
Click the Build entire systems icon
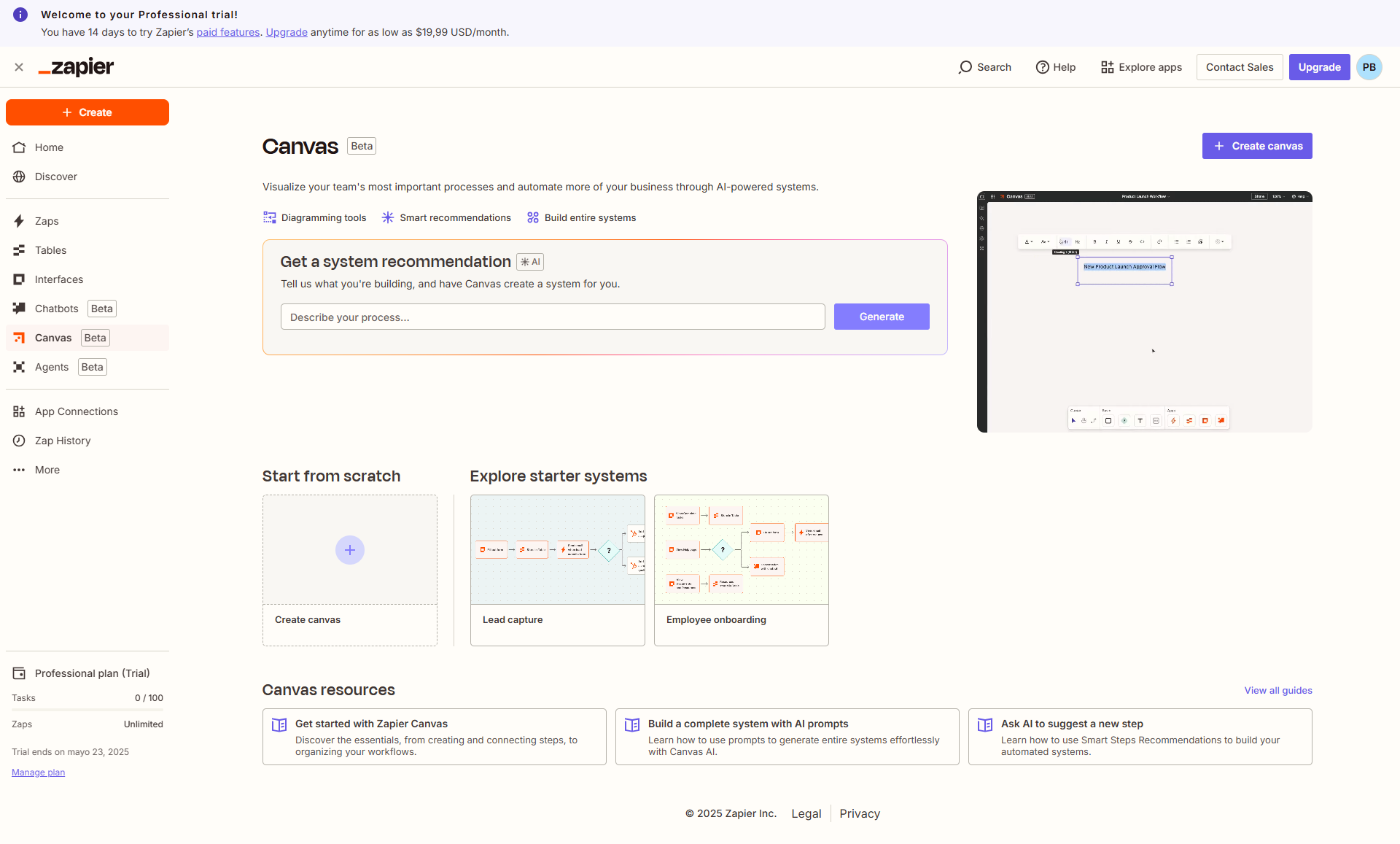point(533,217)
